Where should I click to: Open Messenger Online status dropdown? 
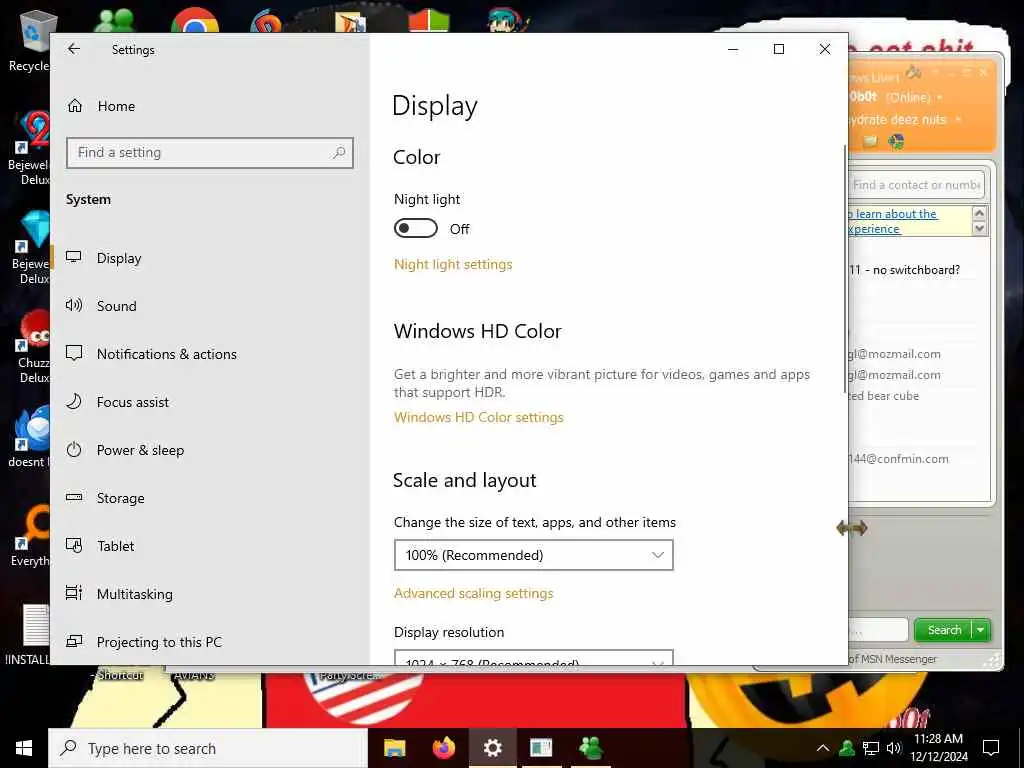coord(940,97)
